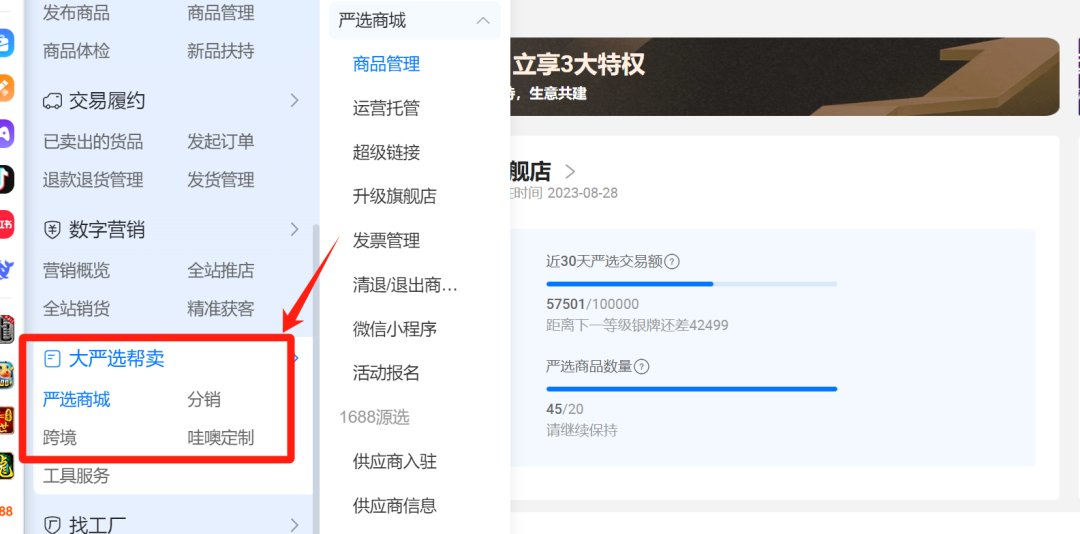Image resolution: width=1080 pixels, height=534 pixels.
Task: Open the red Xiaohongshu icon in the left strip
Action: 6,224
